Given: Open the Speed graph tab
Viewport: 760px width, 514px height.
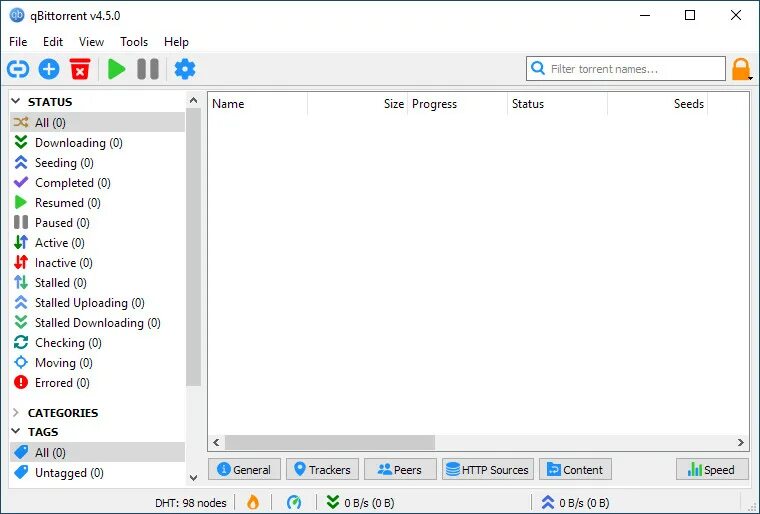Looking at the screenshot, I should [x=712, y=469].
